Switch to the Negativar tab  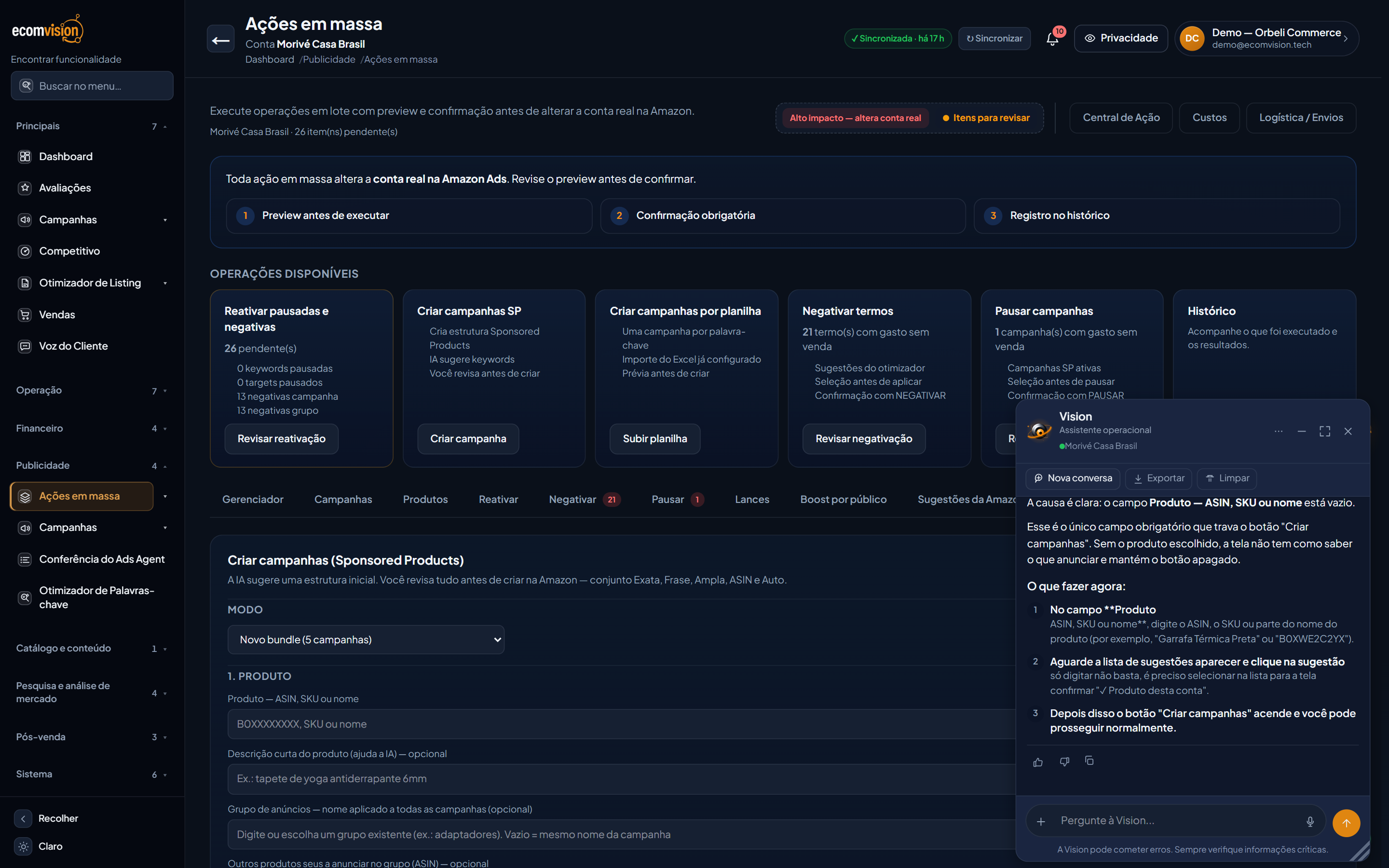click(x=585, y=500)
